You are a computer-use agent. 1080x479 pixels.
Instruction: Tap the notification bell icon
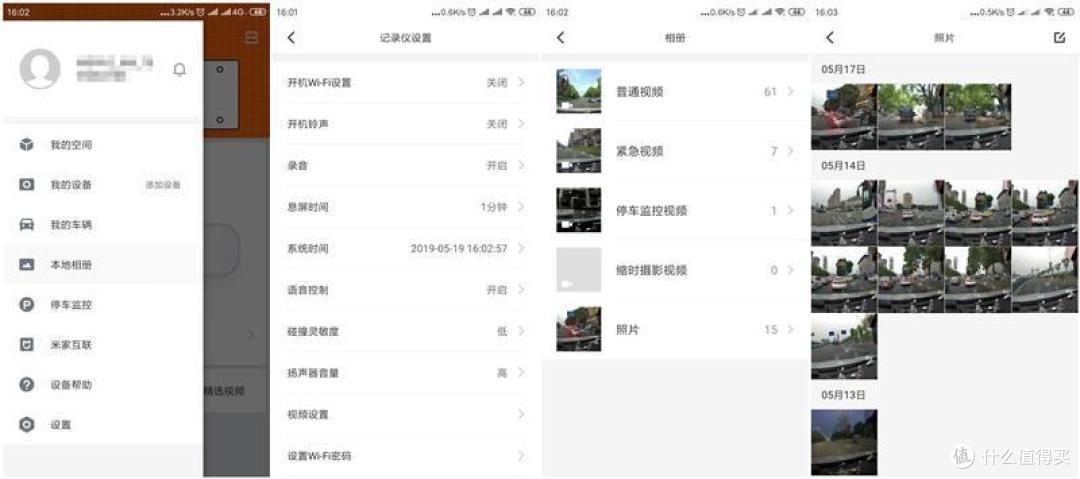179,70
